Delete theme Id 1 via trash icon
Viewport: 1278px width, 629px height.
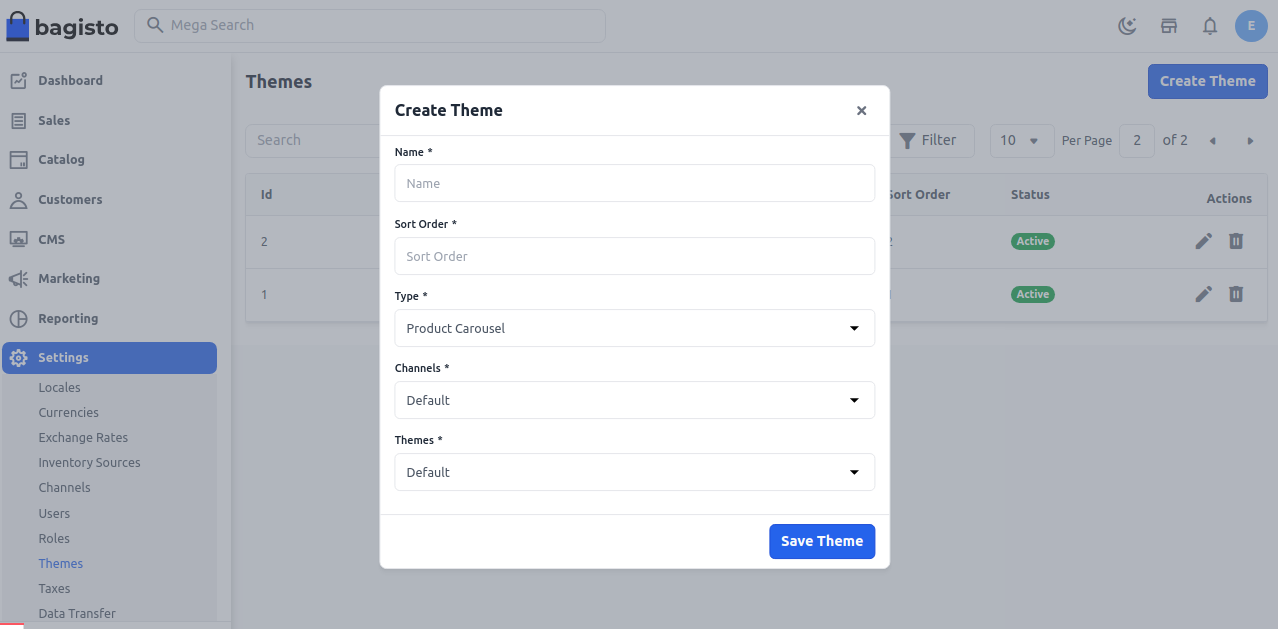pyautogui.click(x=1235, y=294)
